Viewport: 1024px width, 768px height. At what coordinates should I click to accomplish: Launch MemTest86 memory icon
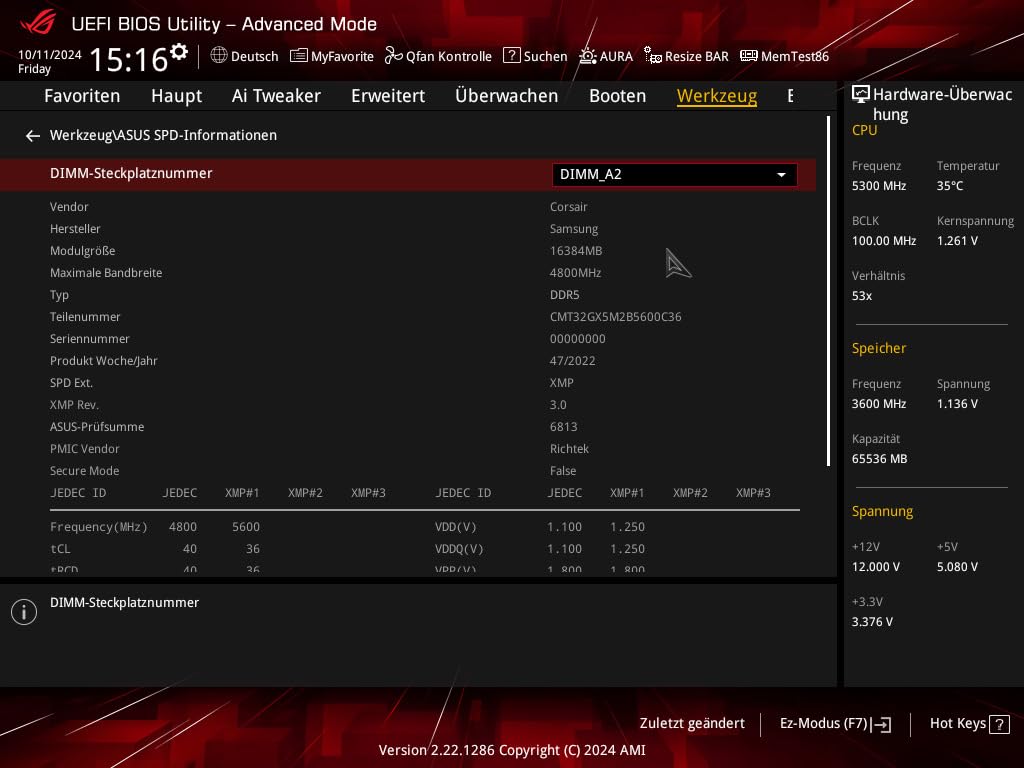pos(748,56)
